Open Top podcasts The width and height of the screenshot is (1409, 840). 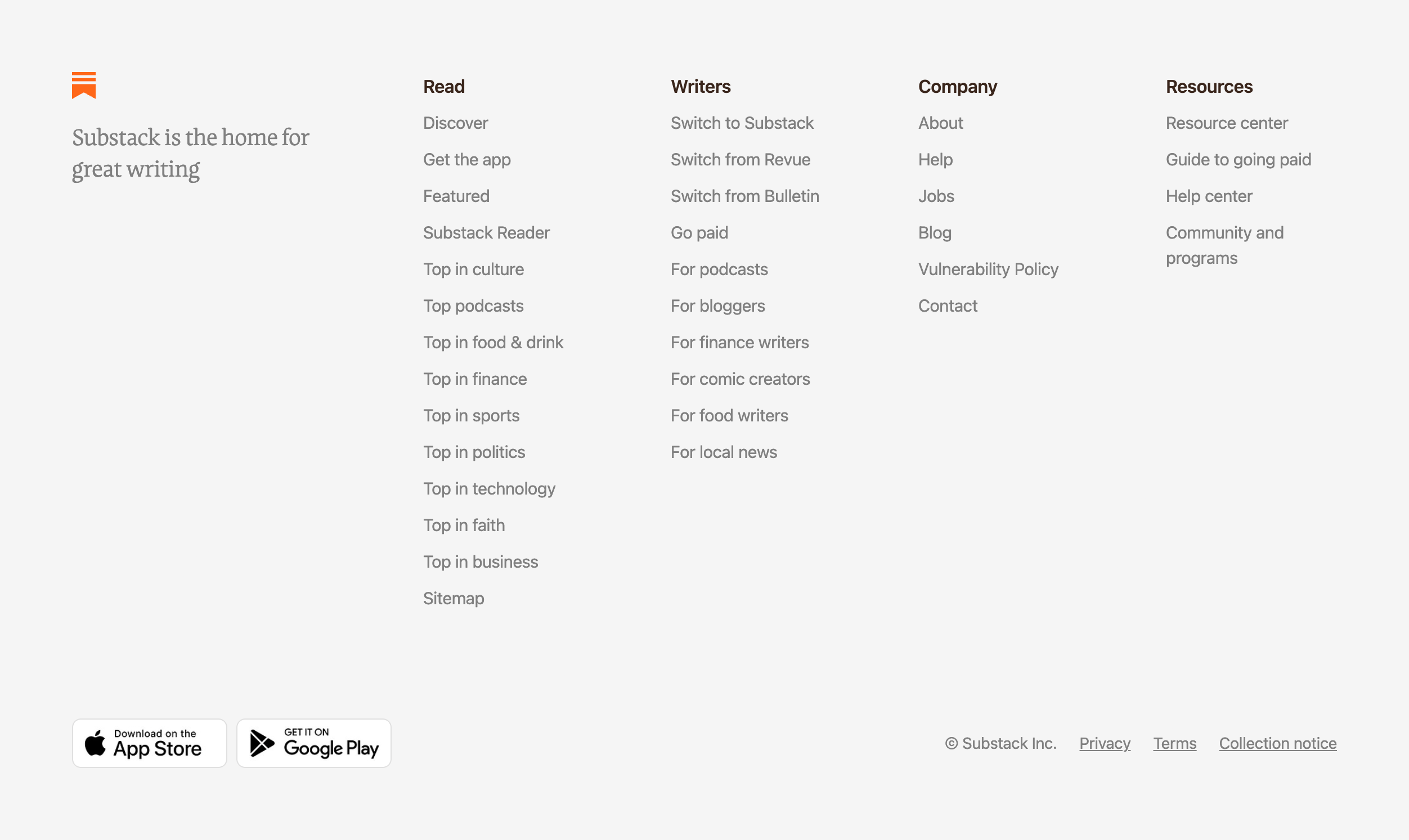[x=473, y=306]
